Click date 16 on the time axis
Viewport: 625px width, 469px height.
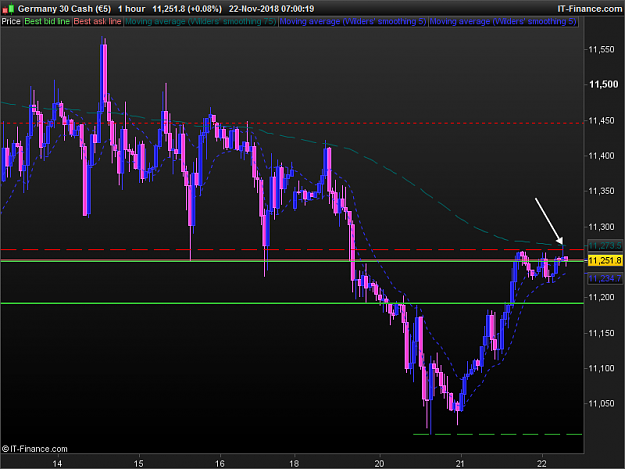220,463
